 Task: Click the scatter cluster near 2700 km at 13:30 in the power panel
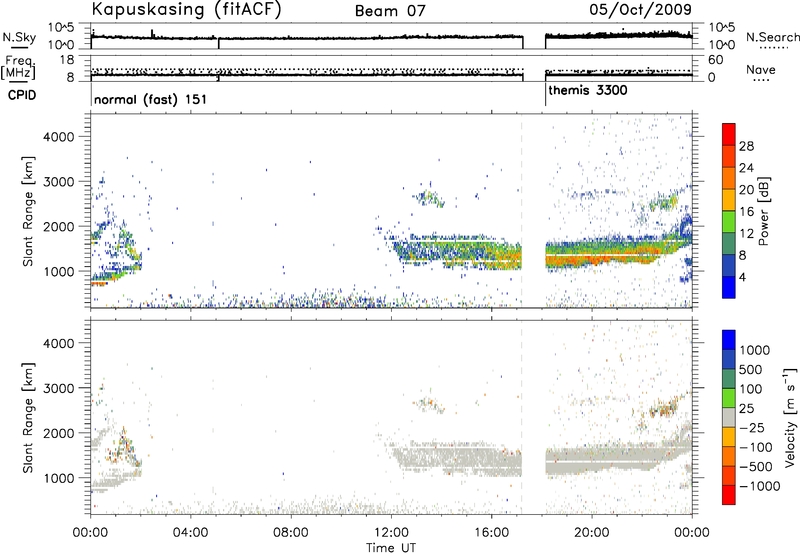tap(430, 197)
